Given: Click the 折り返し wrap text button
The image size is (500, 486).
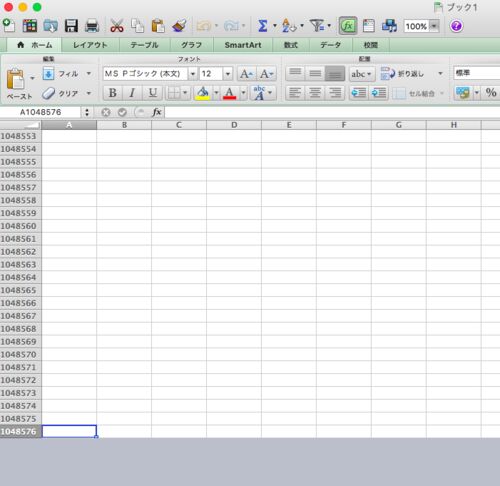Looking at the screenshot, I should [403, 74].
